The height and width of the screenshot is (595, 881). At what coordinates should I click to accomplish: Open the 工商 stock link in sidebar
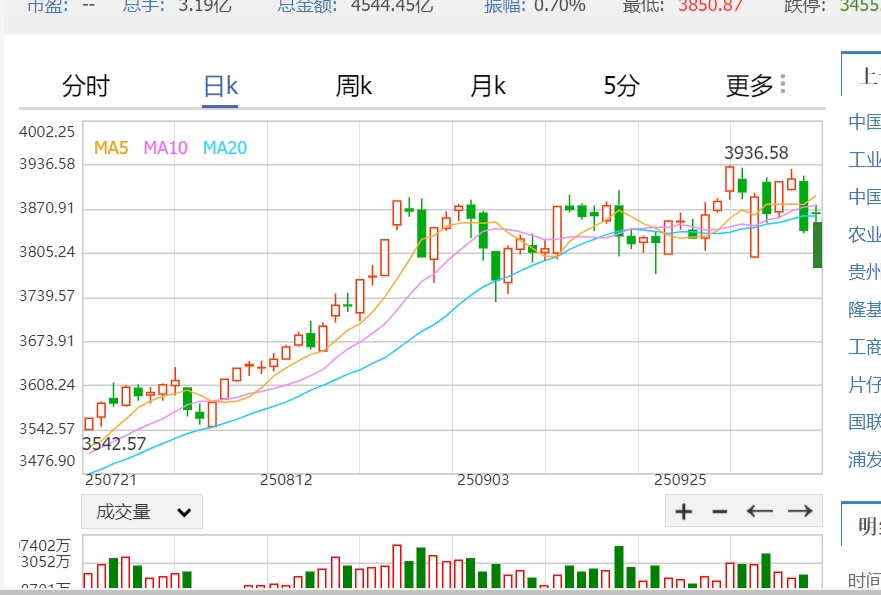tap(865, 347)
